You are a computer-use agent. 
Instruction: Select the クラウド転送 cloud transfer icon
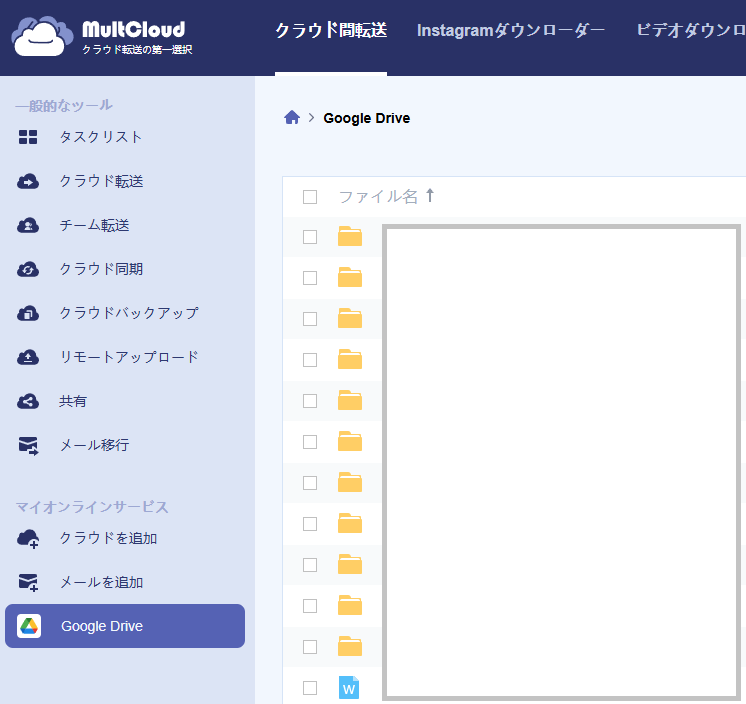pos(28,181)
